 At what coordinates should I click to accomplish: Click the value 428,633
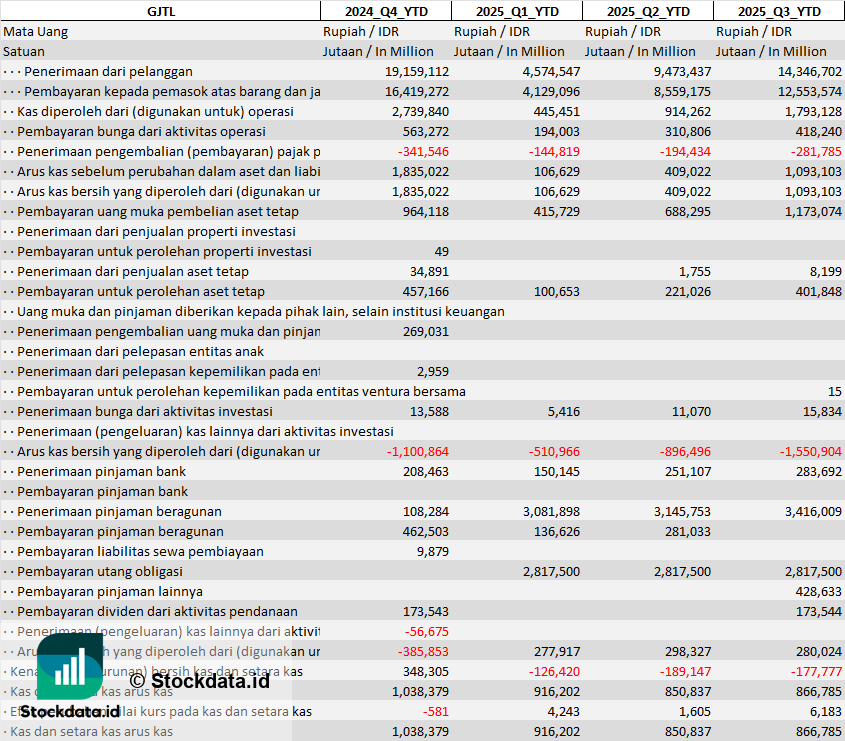coord(819,592)
